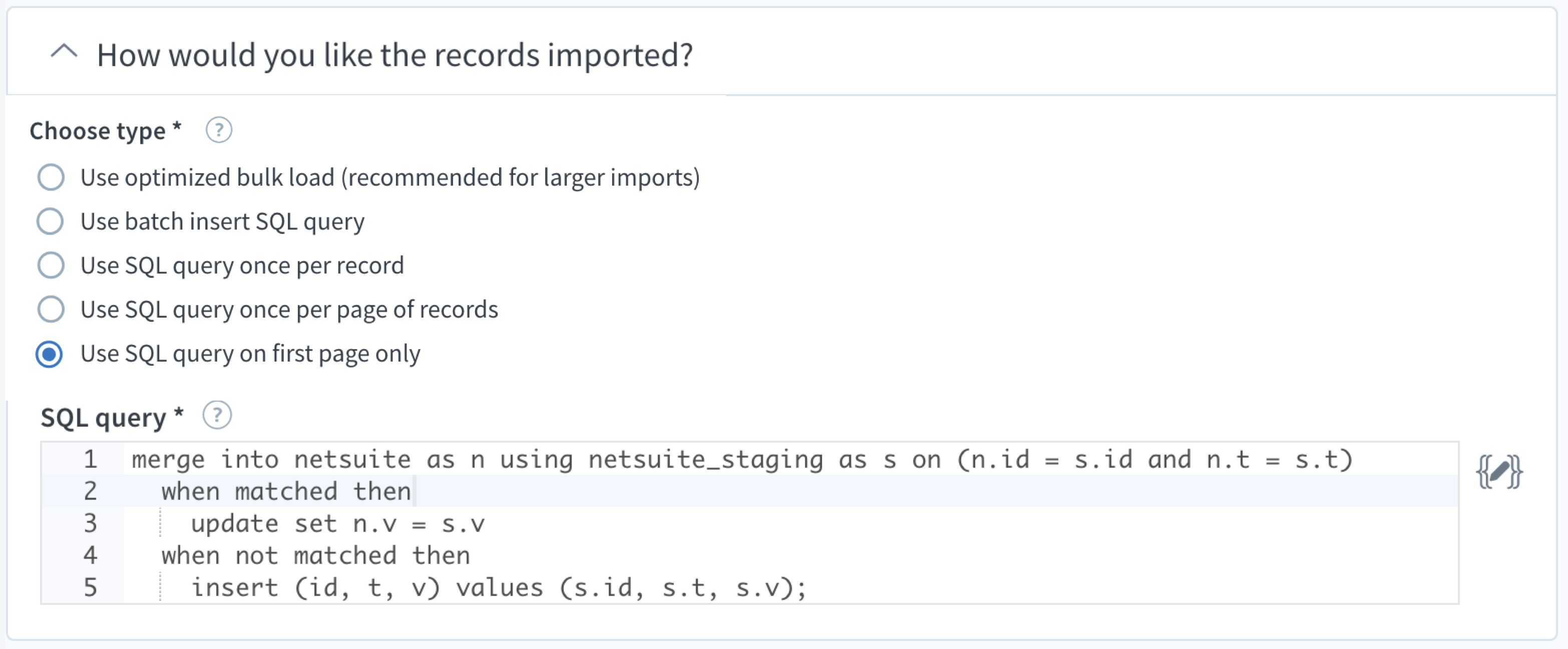This screenshot has height=649, width=1568.
Task: Select Use SQL query once per record
Action: (x=51, y=265)
